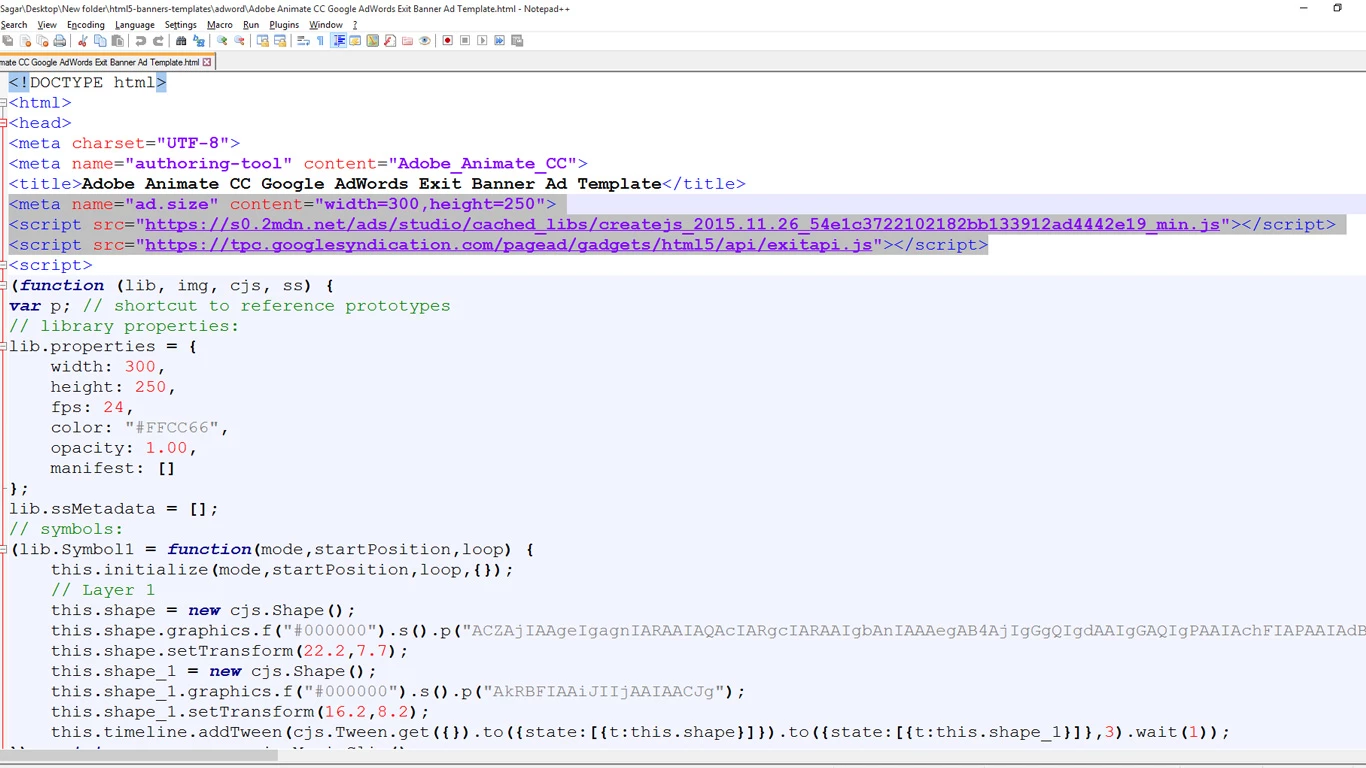The height and width of the screenshot is (768, 1366).
Task: Open the Function List panel icon
Action: 389,41
